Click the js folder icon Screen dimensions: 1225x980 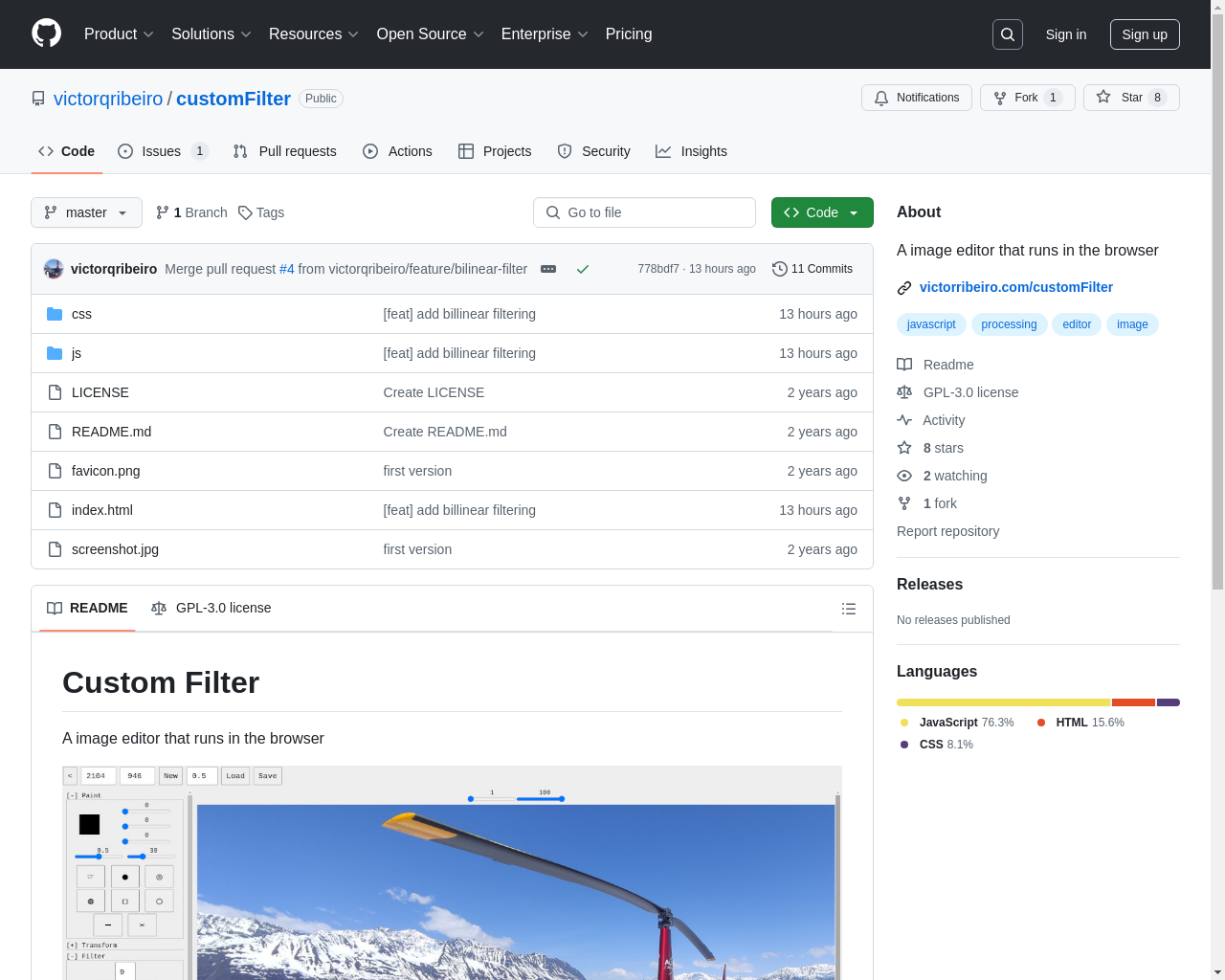55,353
